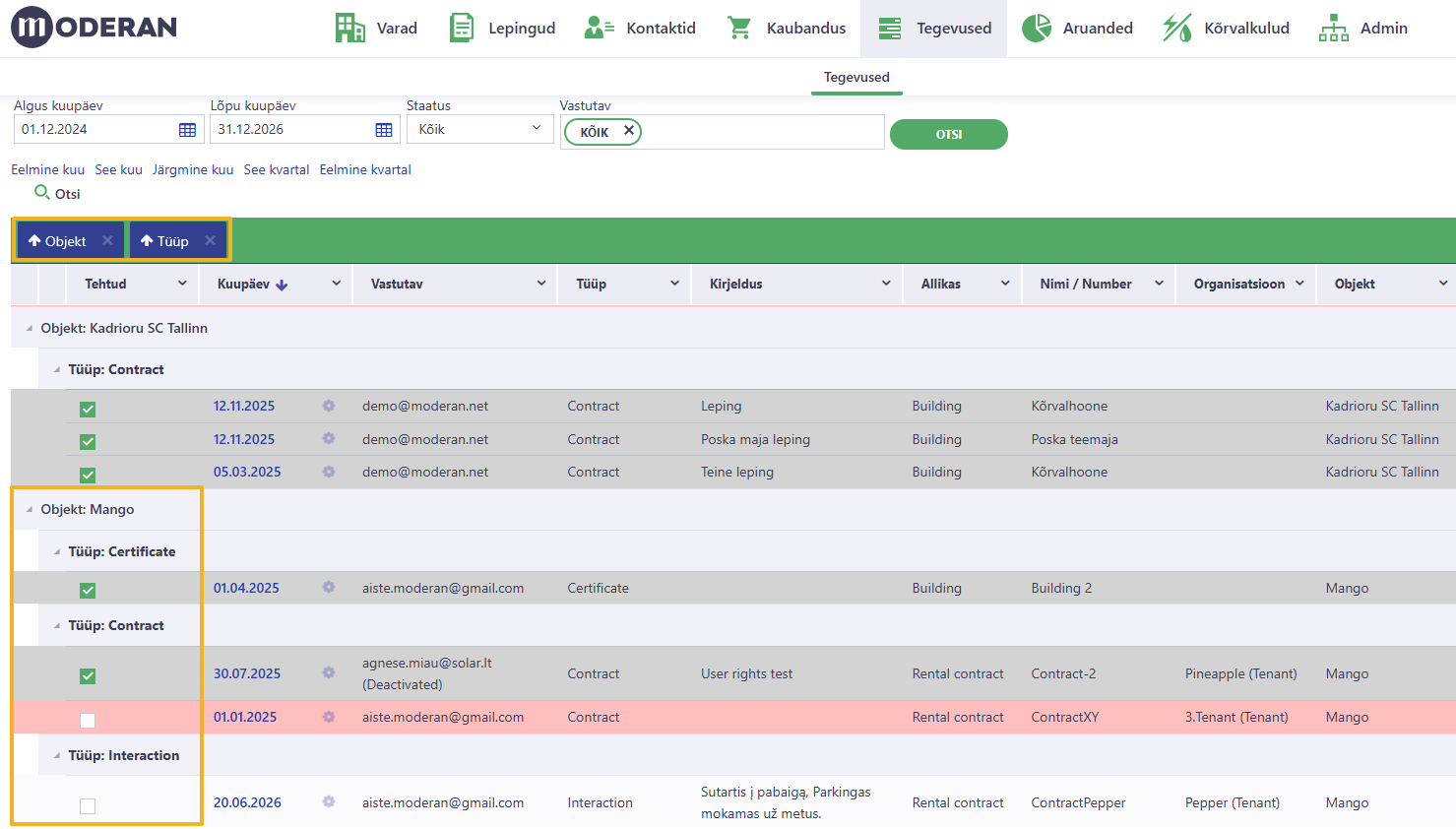Screen dimensions: 1456x829
Task: Click the Eelmine kuu link
Action: click(x=48, y=169)
